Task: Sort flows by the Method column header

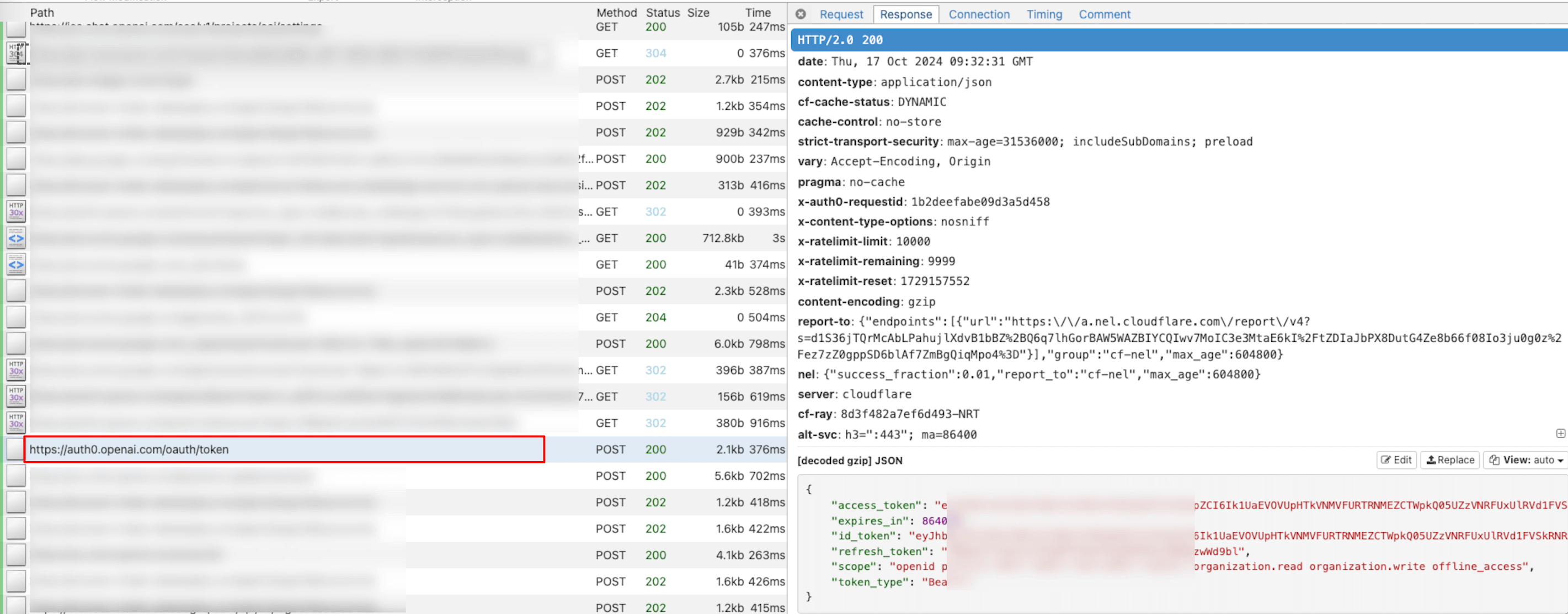Action: [x=616, y=12]
